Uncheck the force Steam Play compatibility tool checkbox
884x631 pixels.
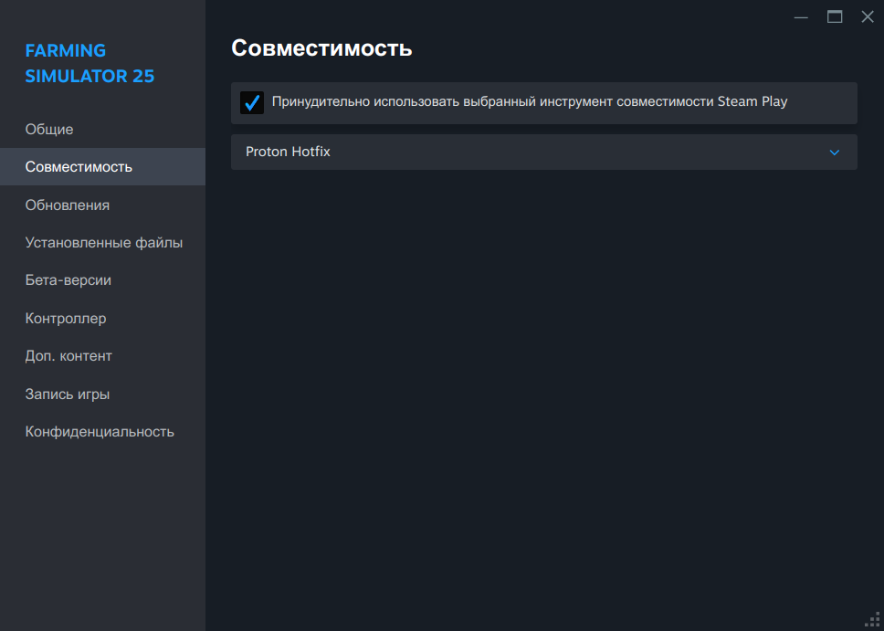(251, 103)
